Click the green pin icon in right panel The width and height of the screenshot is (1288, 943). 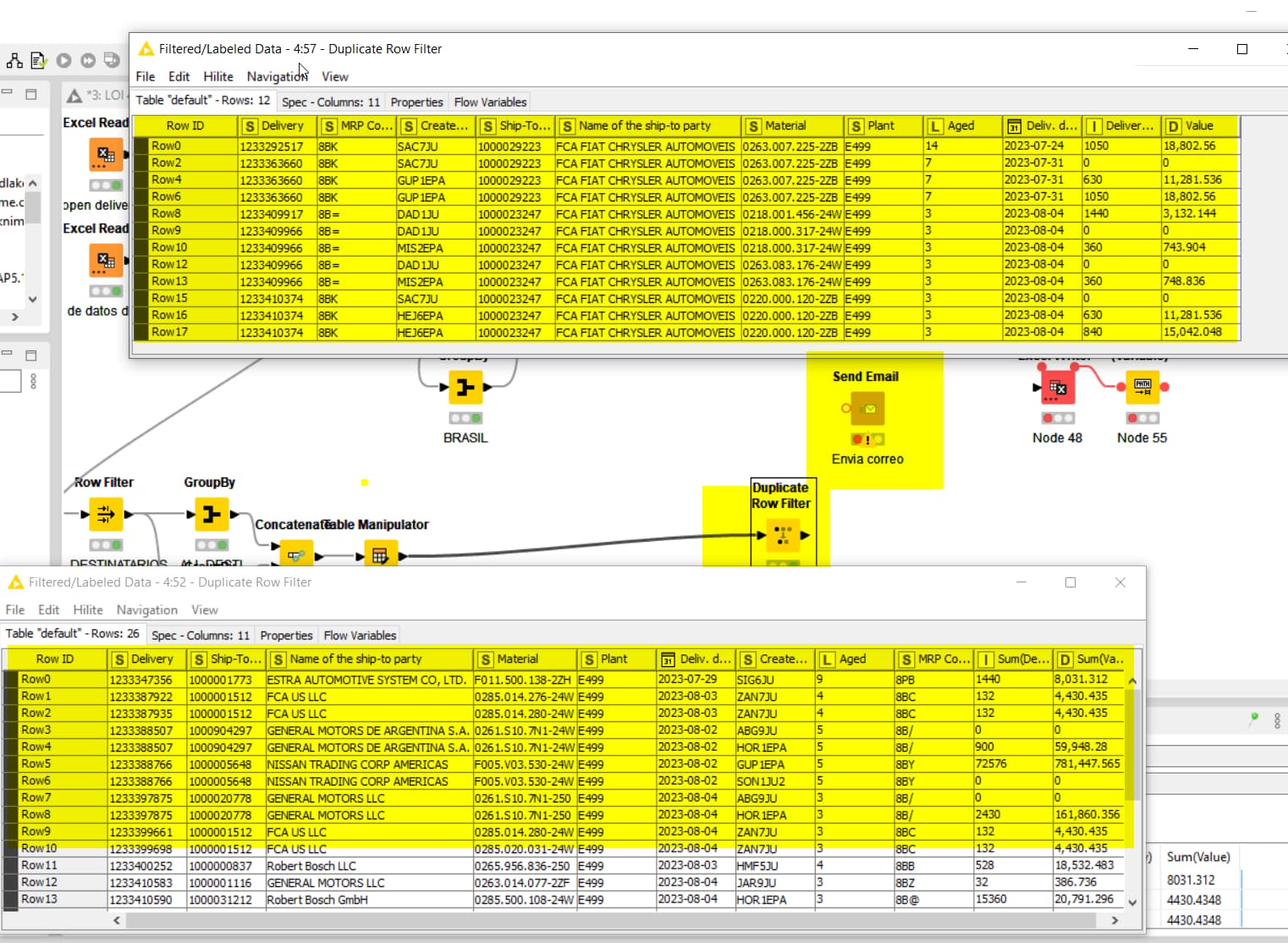coord(1254,719)
